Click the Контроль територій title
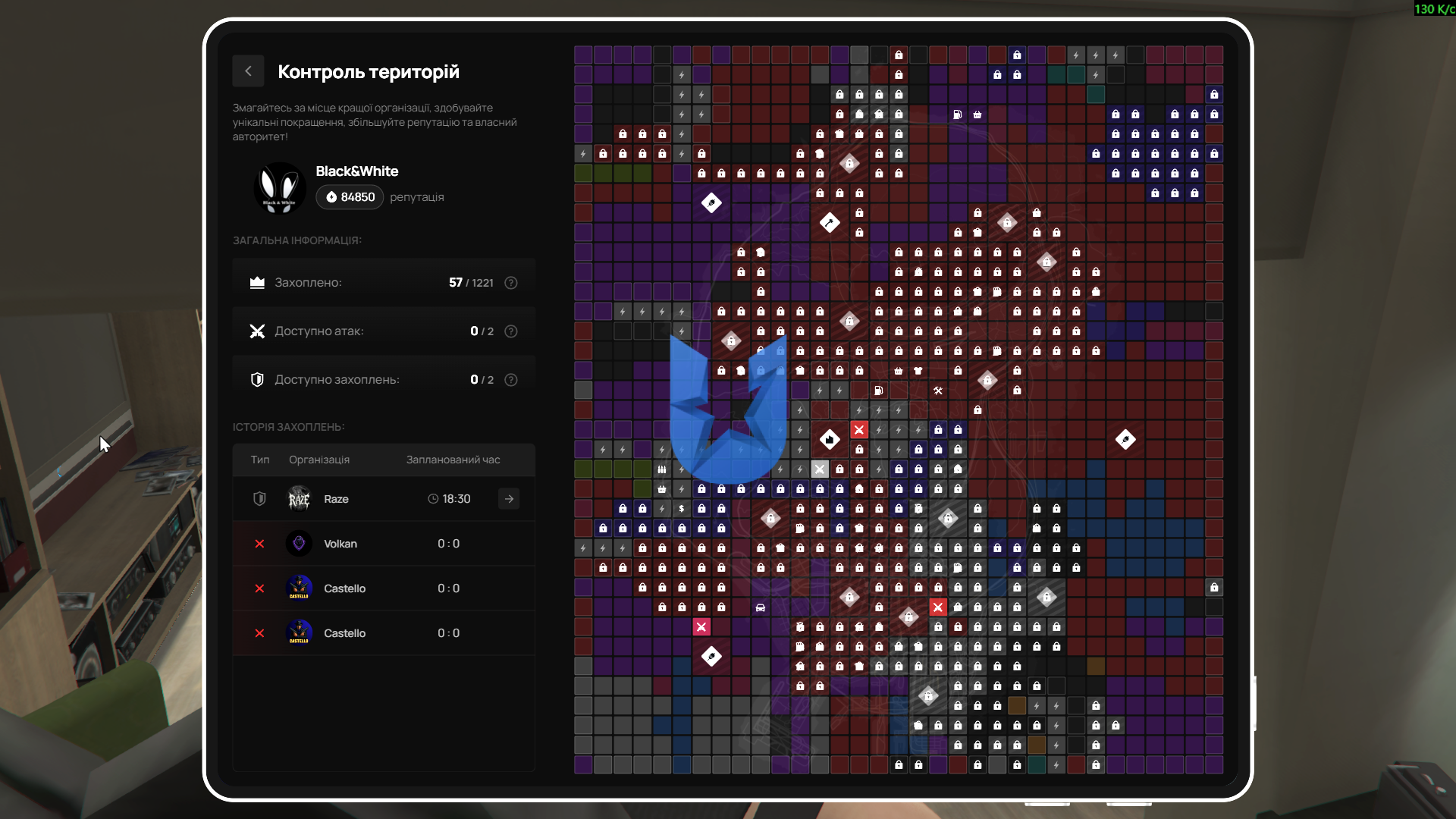Image resolution: width=1456 pixels, height=819 pixels. tap(369, 72)
